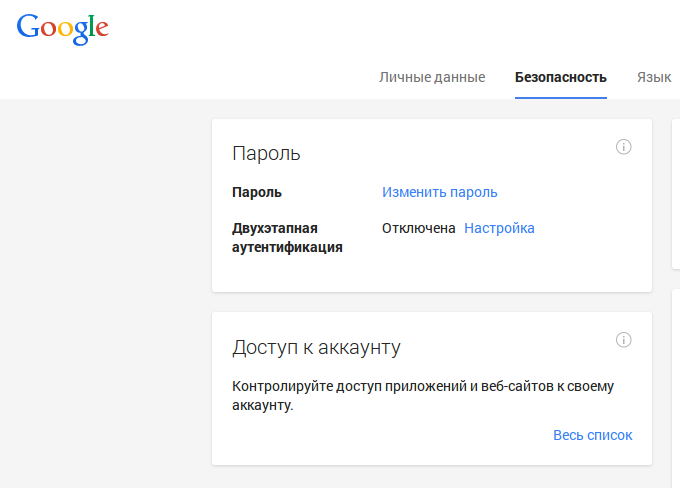The height and width of the screenshot is (488, 680).
Task: Click the empty gray area left of Пароль card
Action: click(106, 206)
